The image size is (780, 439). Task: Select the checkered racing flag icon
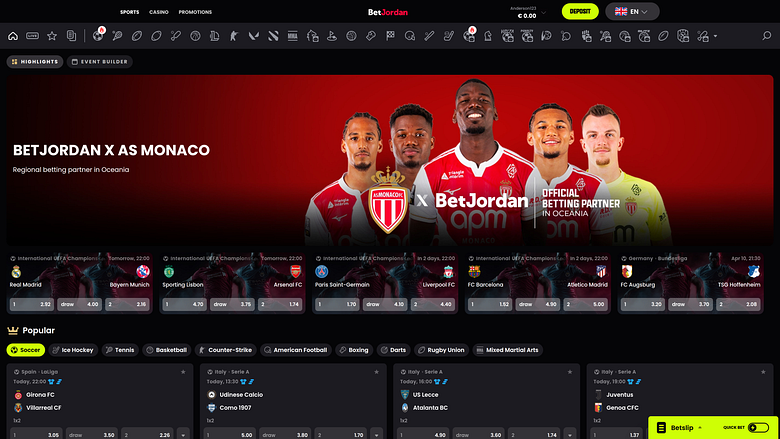click(390, 36)
